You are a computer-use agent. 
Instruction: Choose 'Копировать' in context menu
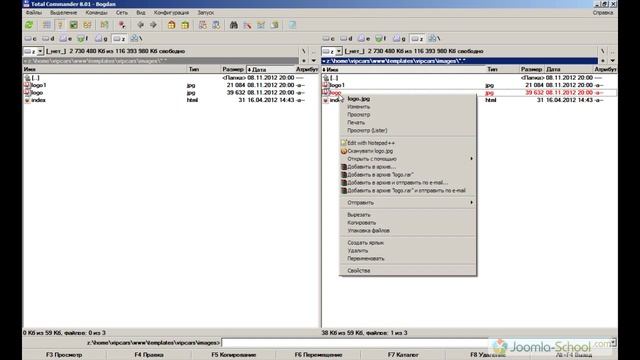pos(408,222)
